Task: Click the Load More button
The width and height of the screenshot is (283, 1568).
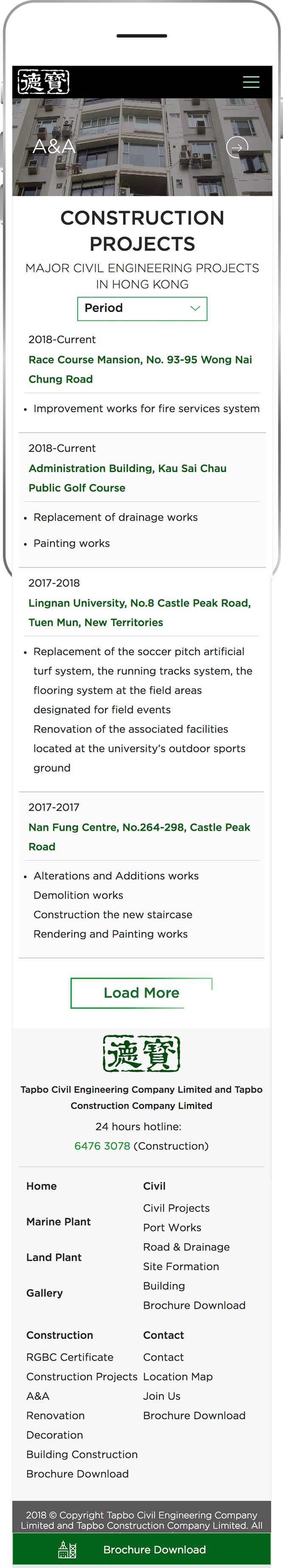Action: tap(141, 993)
